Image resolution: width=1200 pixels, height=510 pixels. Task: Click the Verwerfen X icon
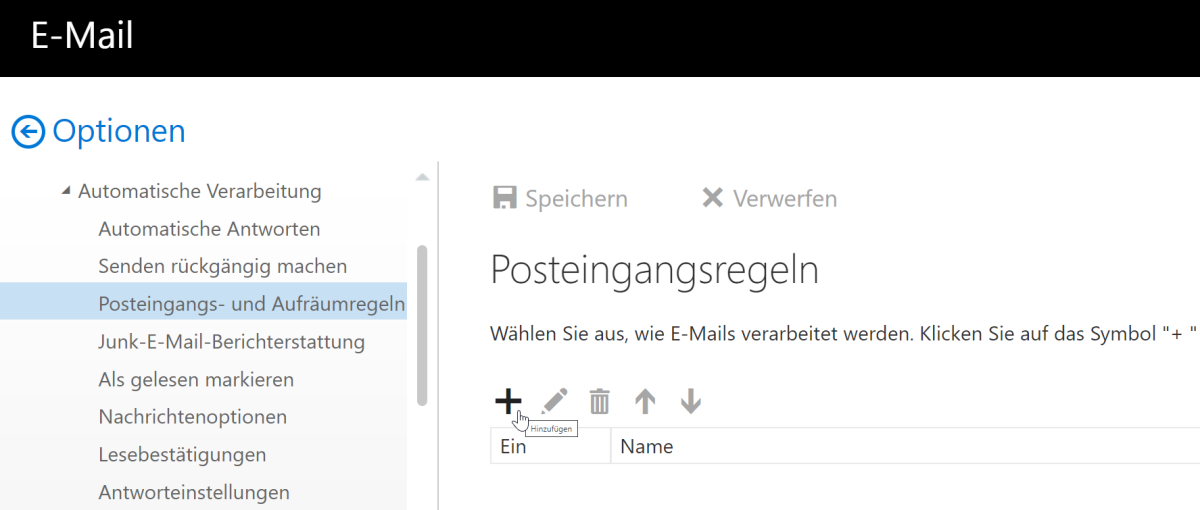coord(712,198)
